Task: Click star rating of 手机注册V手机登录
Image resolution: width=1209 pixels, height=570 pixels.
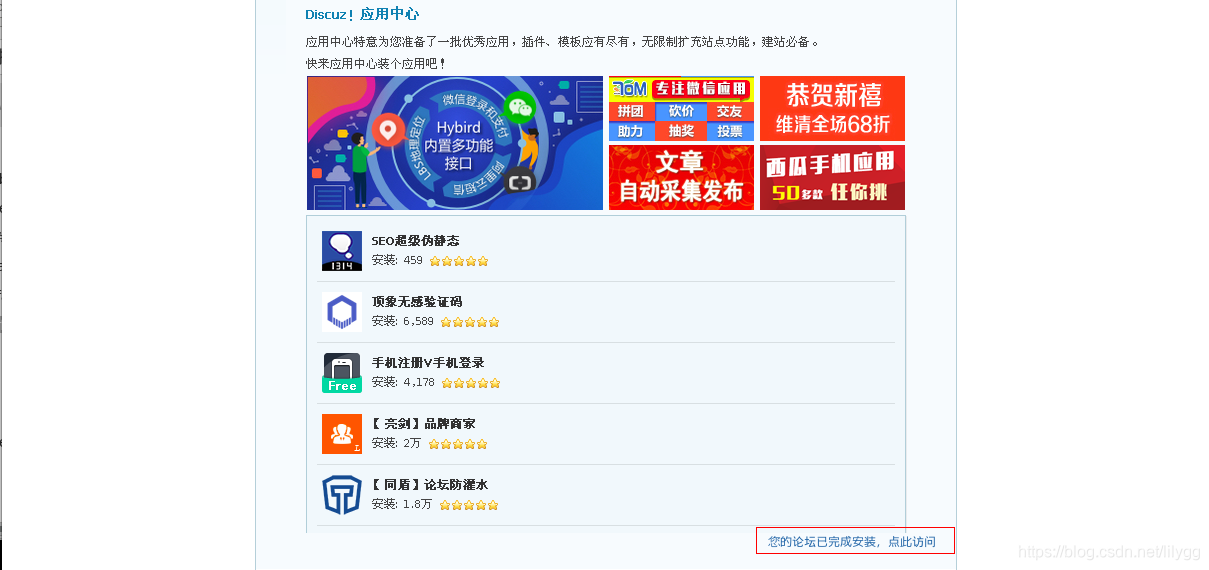Action: [471, 383]
